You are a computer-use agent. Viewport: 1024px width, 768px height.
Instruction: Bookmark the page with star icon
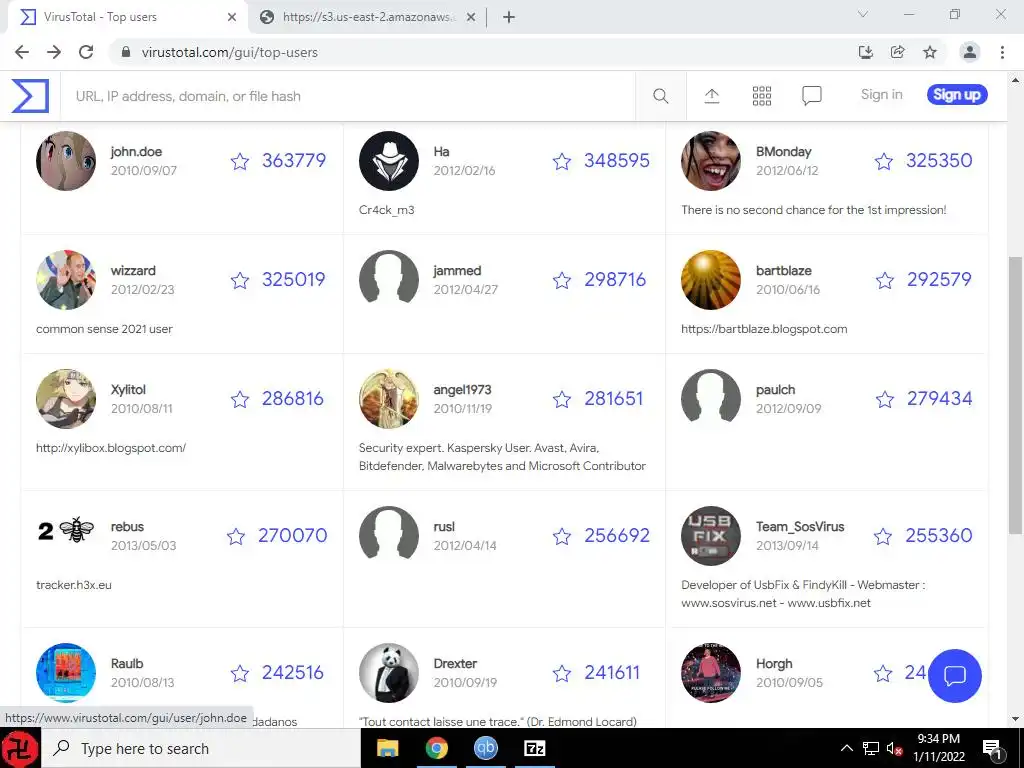(930, 52)
